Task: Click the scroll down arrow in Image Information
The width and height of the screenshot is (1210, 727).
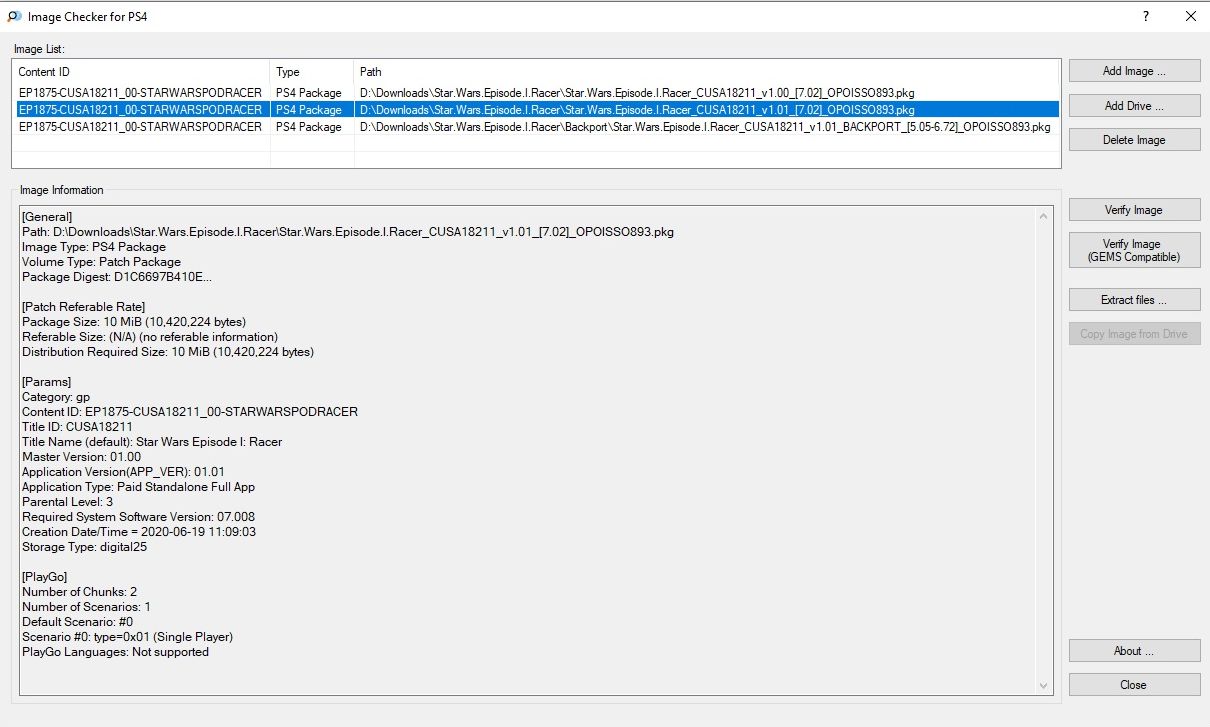Action: tap(1045, 685)
